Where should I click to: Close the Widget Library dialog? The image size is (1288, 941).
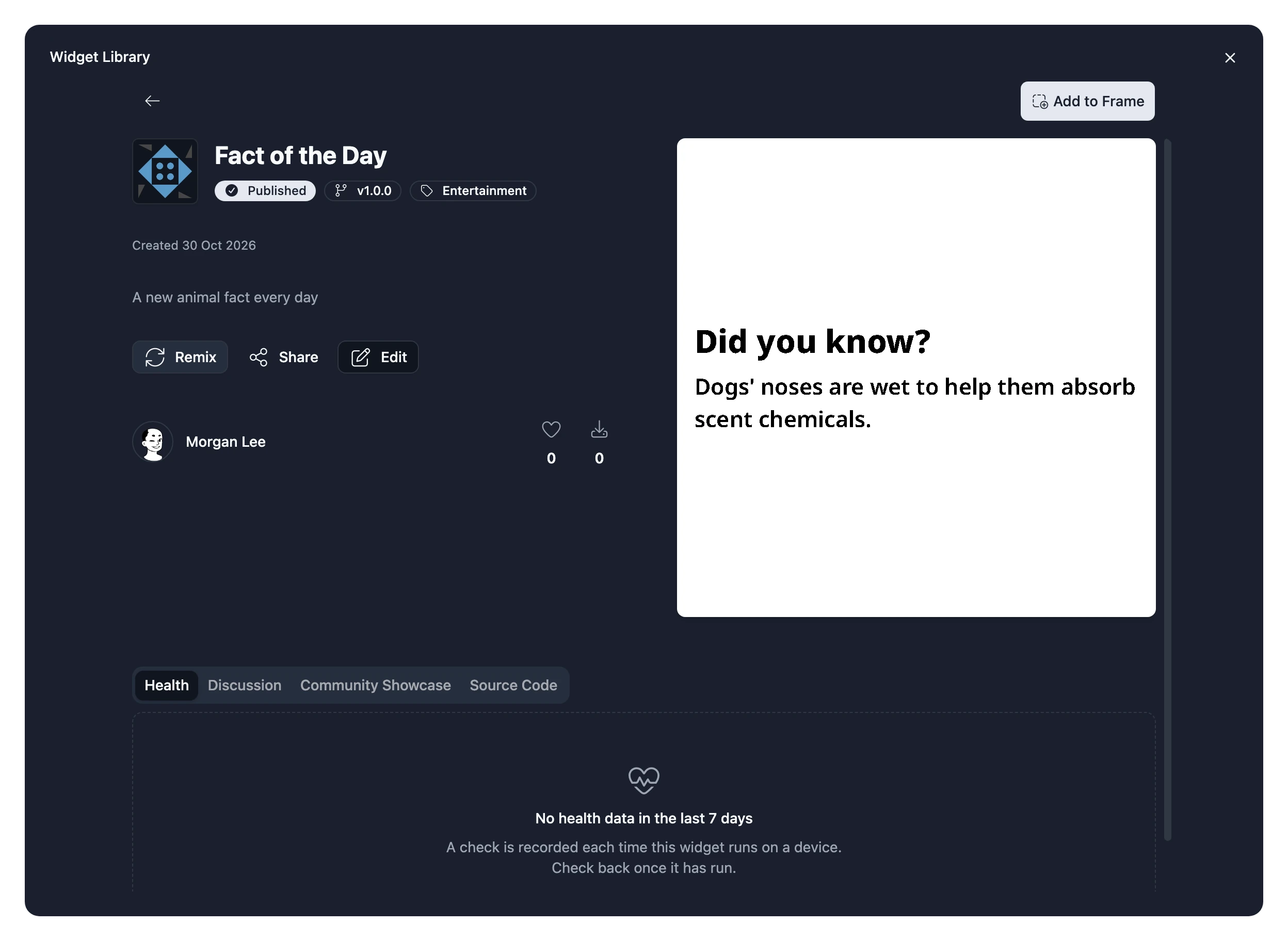point(1229,58)
